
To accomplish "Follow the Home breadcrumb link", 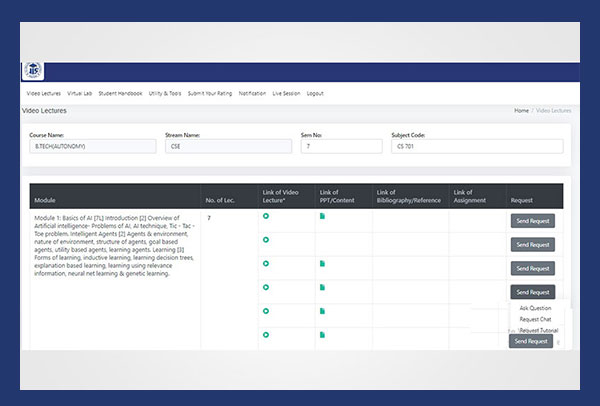I will (x=521, y=110).
